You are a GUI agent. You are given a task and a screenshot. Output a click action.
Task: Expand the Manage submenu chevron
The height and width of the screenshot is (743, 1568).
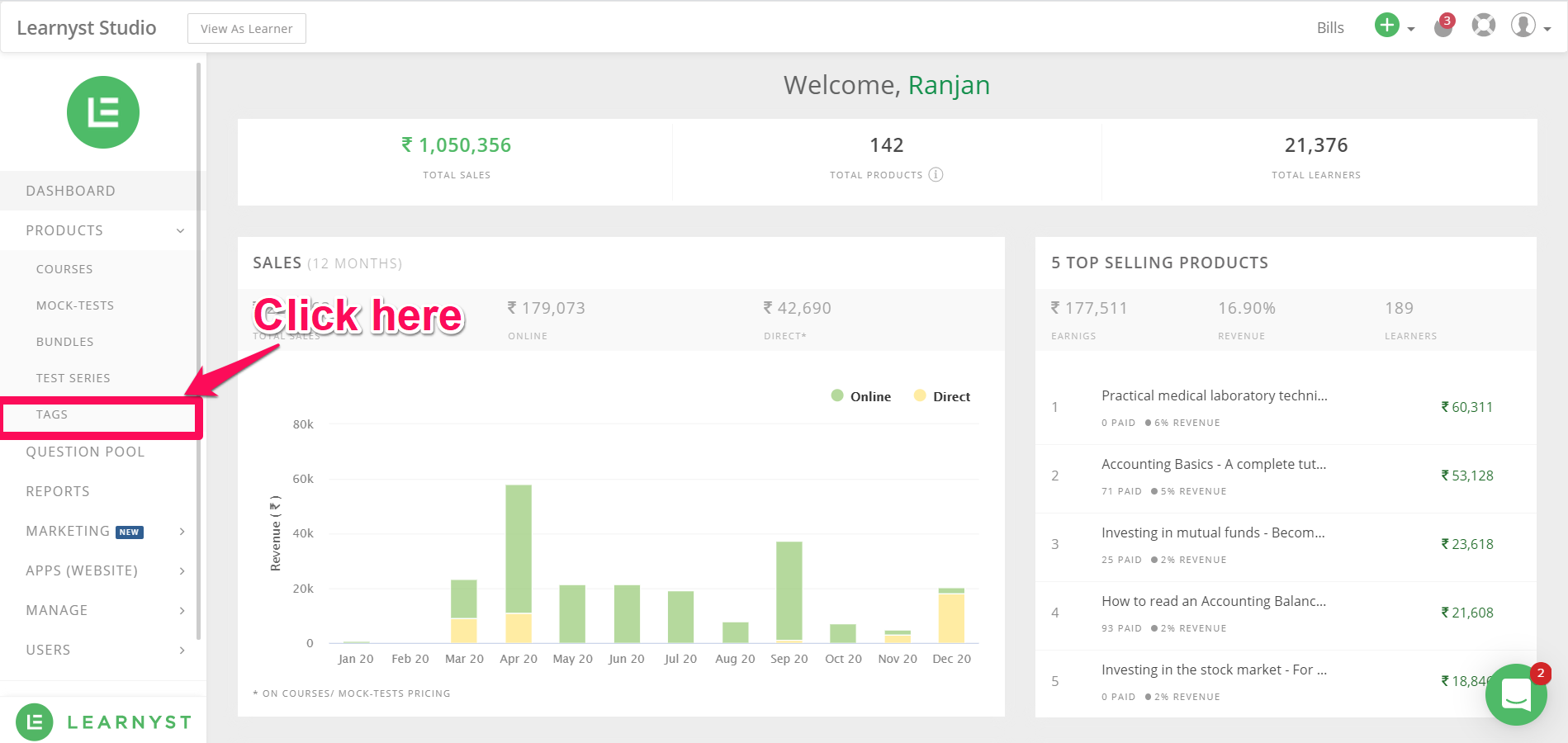(182, 610)
